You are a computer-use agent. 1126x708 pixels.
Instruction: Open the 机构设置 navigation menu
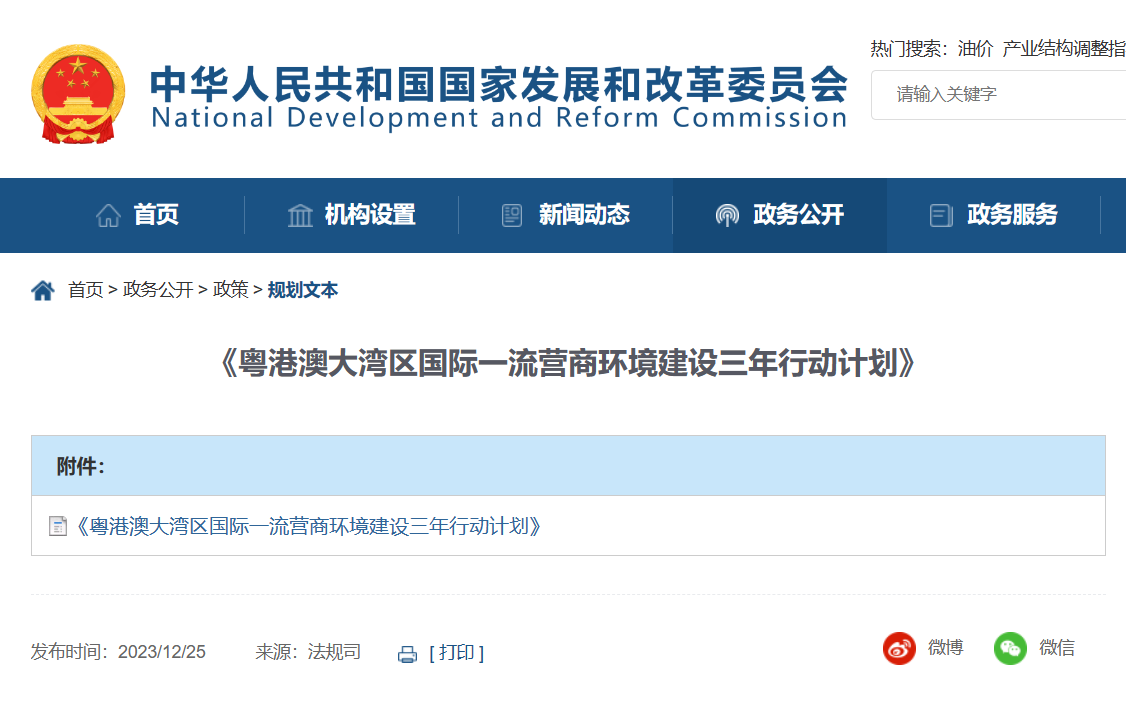click(x=369, y=215)
